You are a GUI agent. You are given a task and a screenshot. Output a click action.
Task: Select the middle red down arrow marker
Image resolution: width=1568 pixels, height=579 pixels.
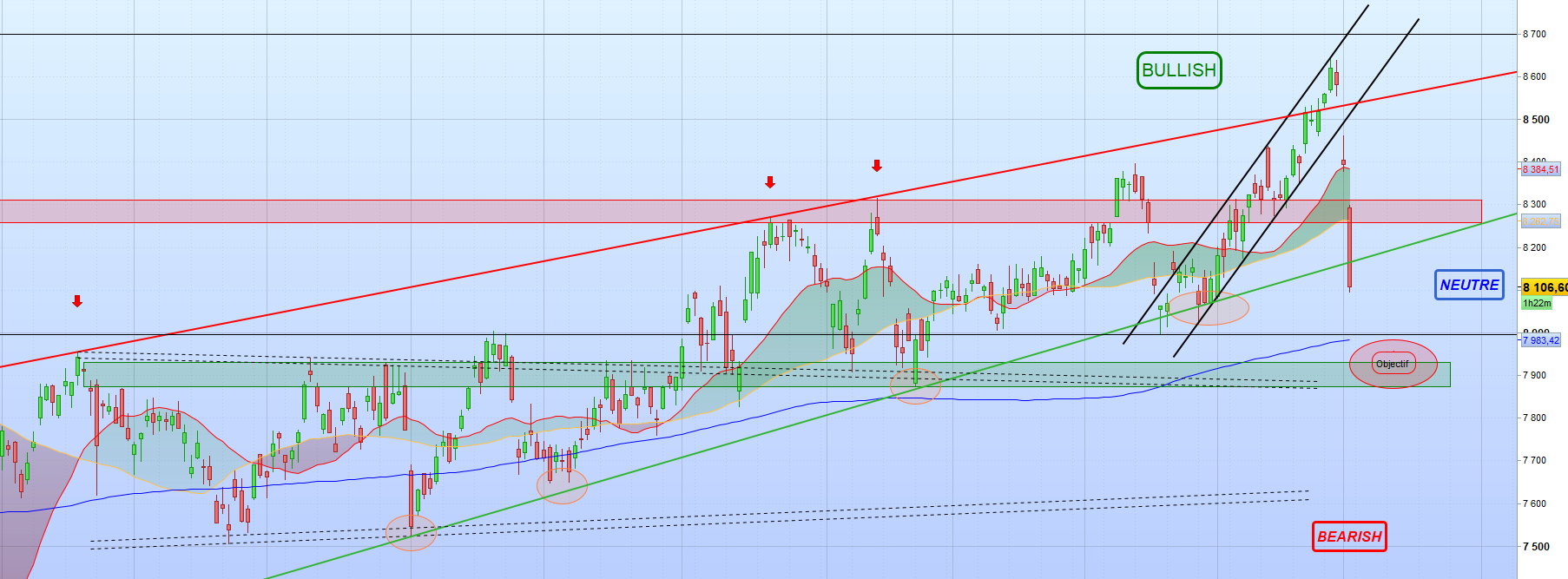point(770,182)
